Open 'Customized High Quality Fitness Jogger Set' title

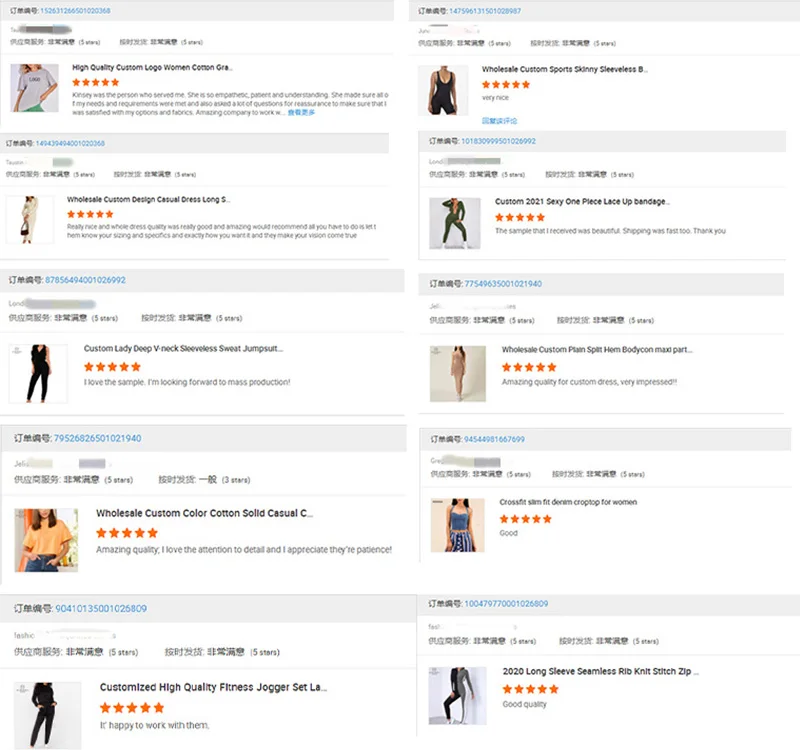[x=213, y=687]
